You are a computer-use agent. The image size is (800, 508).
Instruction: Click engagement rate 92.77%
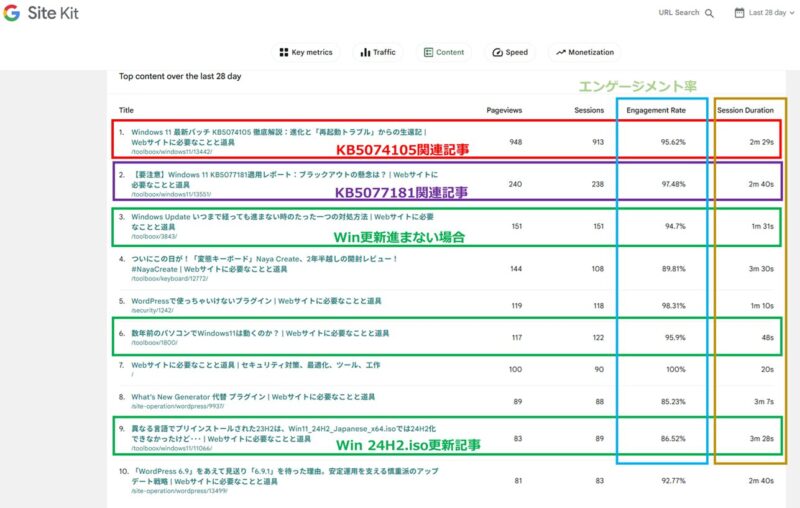(673, 480)
